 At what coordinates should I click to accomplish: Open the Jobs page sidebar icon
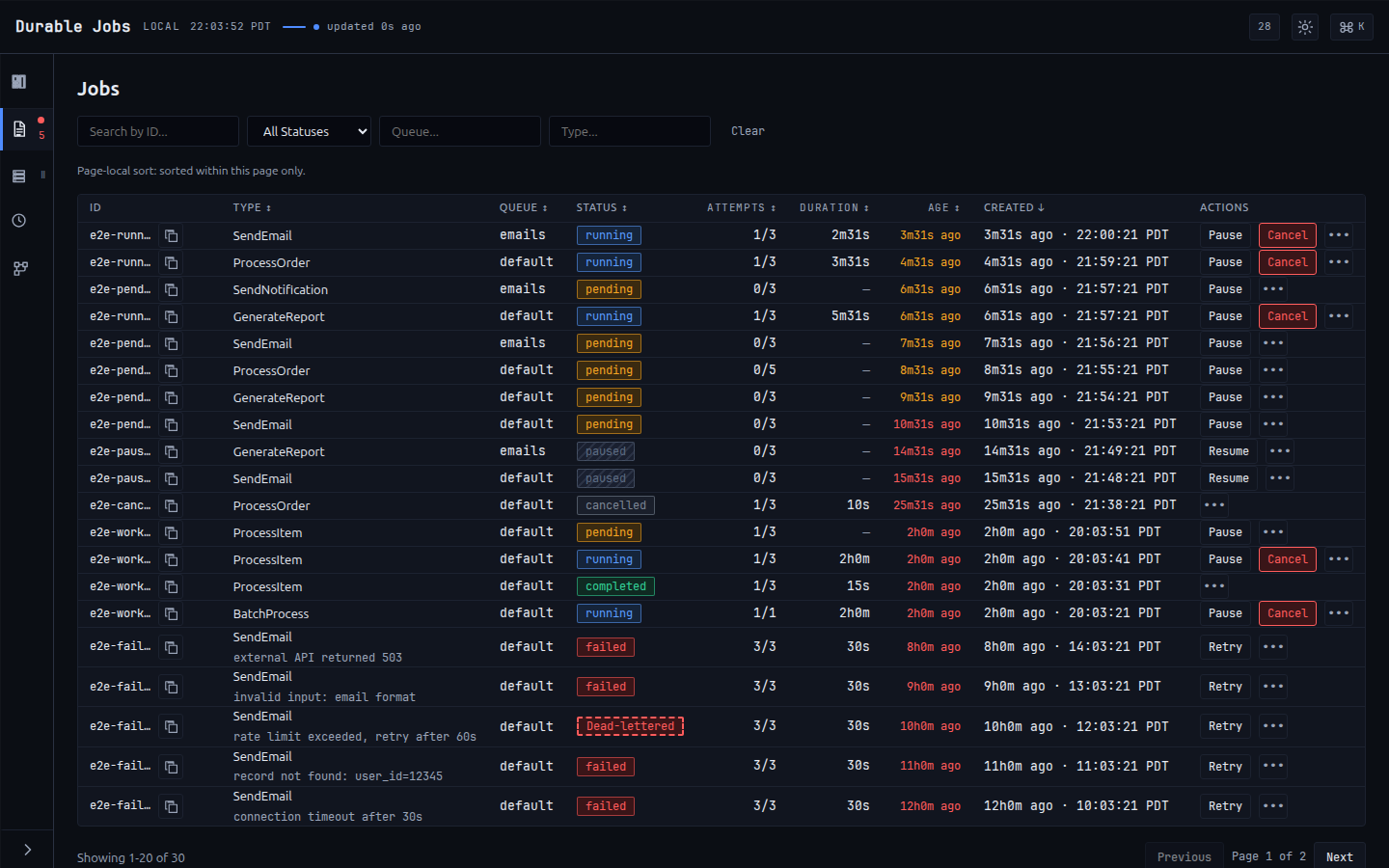(x=19, y=129)
